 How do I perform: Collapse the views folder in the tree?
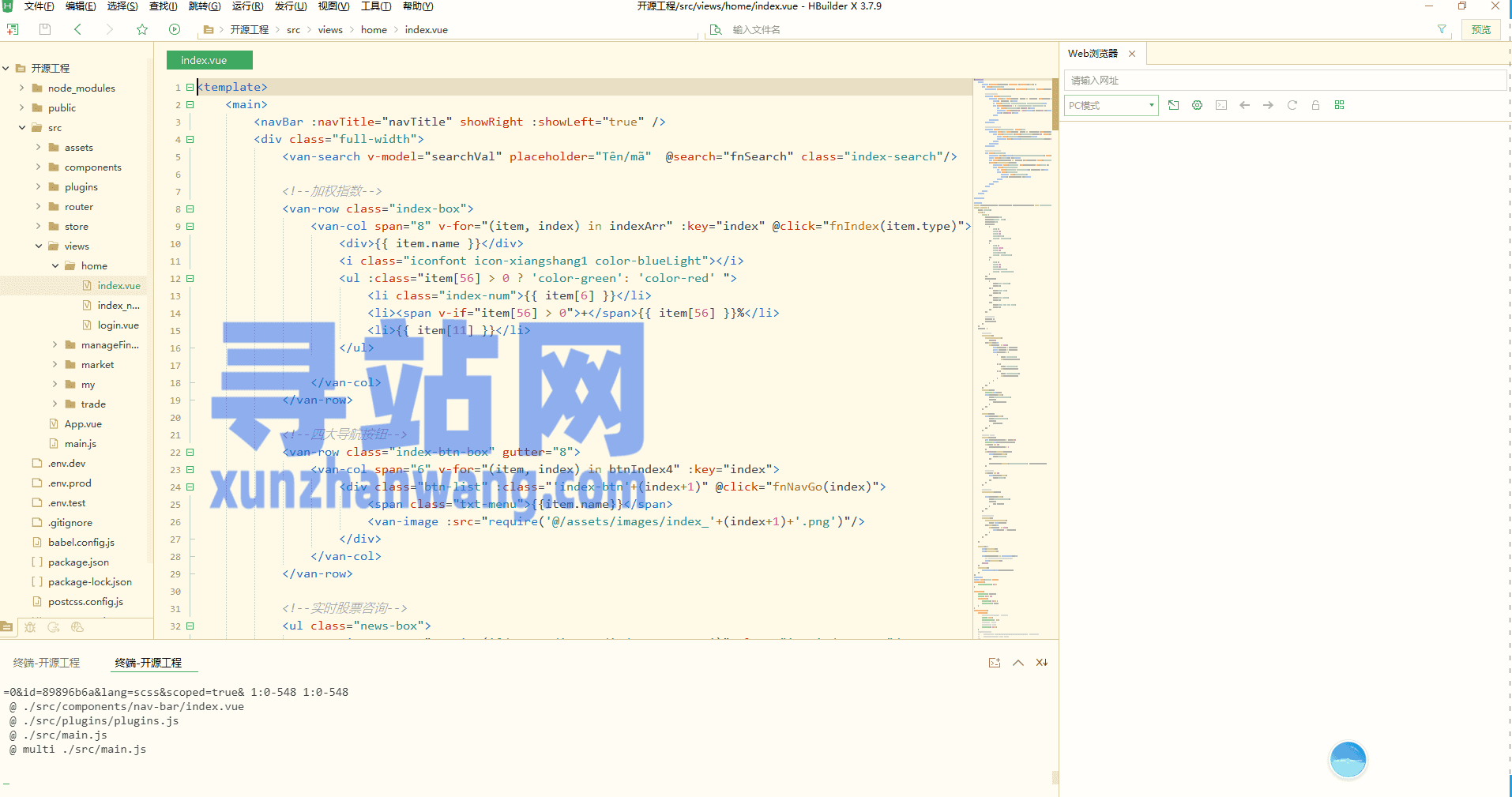pyautogui.click(x=39, y=246)
